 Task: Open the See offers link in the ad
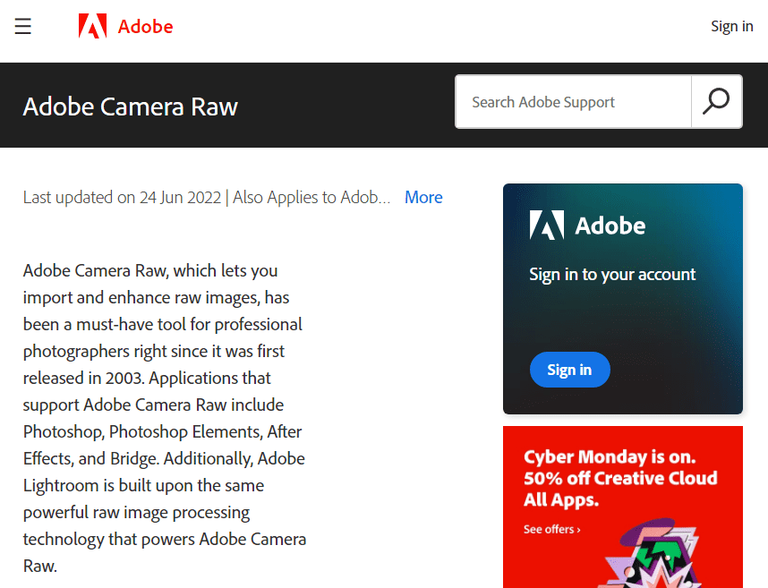[548, 529]
